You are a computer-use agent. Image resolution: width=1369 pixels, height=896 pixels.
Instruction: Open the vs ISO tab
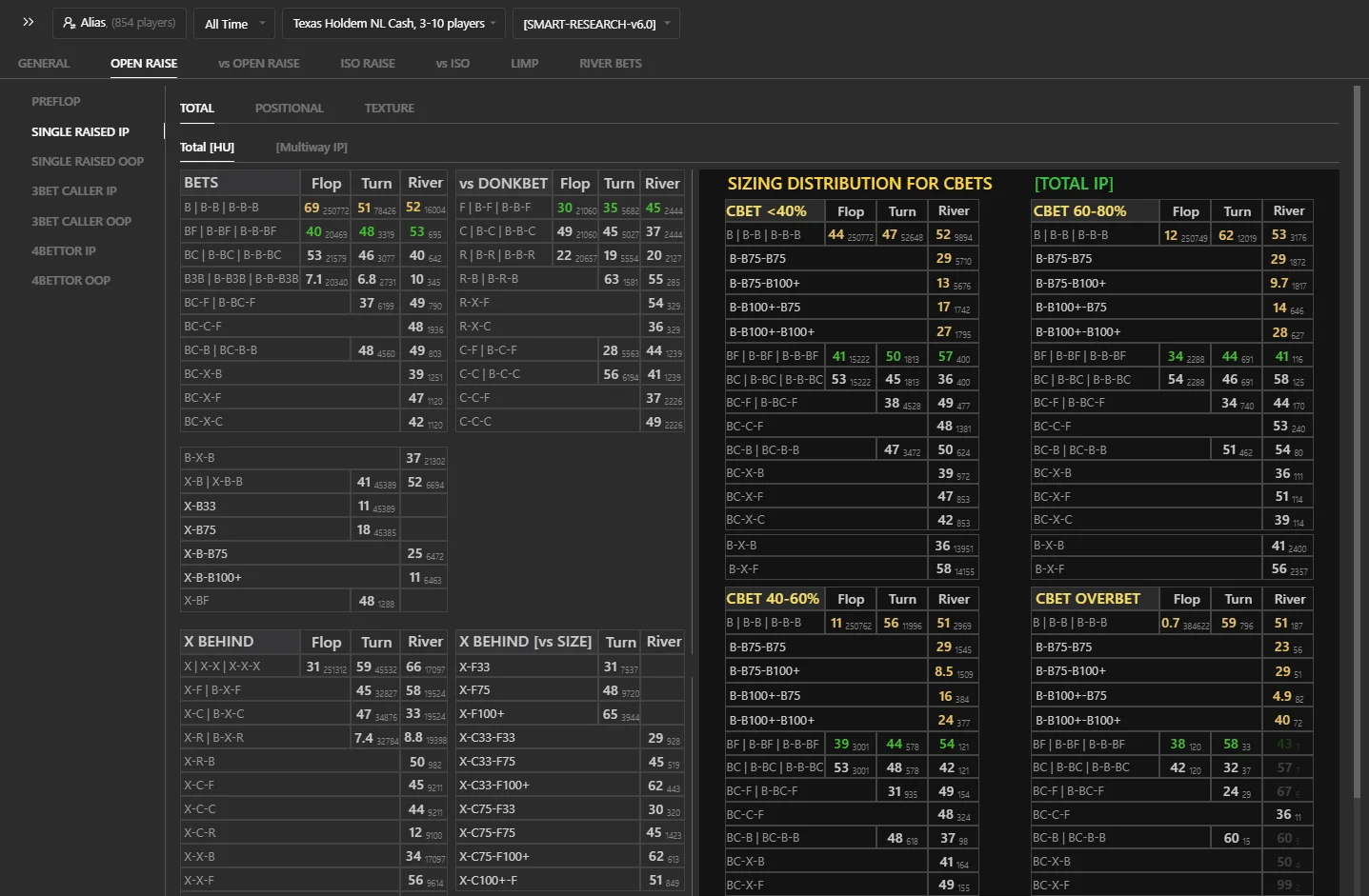pos(453,64)
